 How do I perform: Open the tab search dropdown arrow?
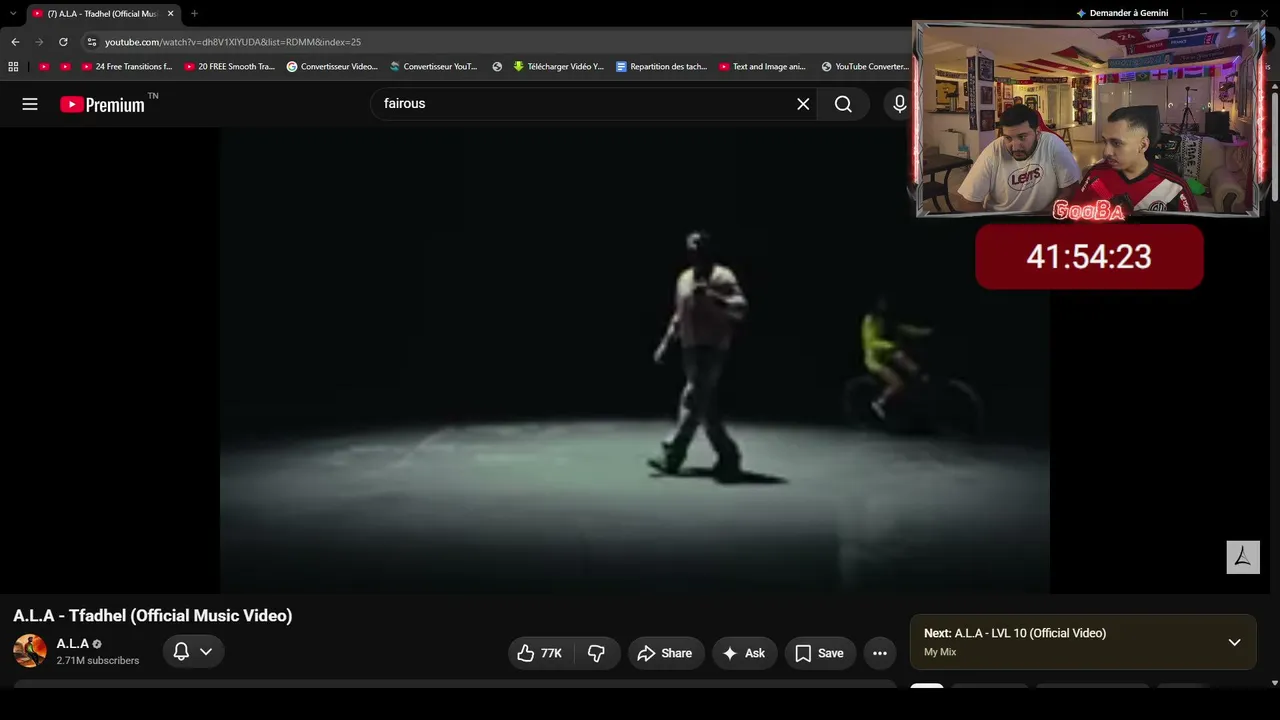[12, 14]
